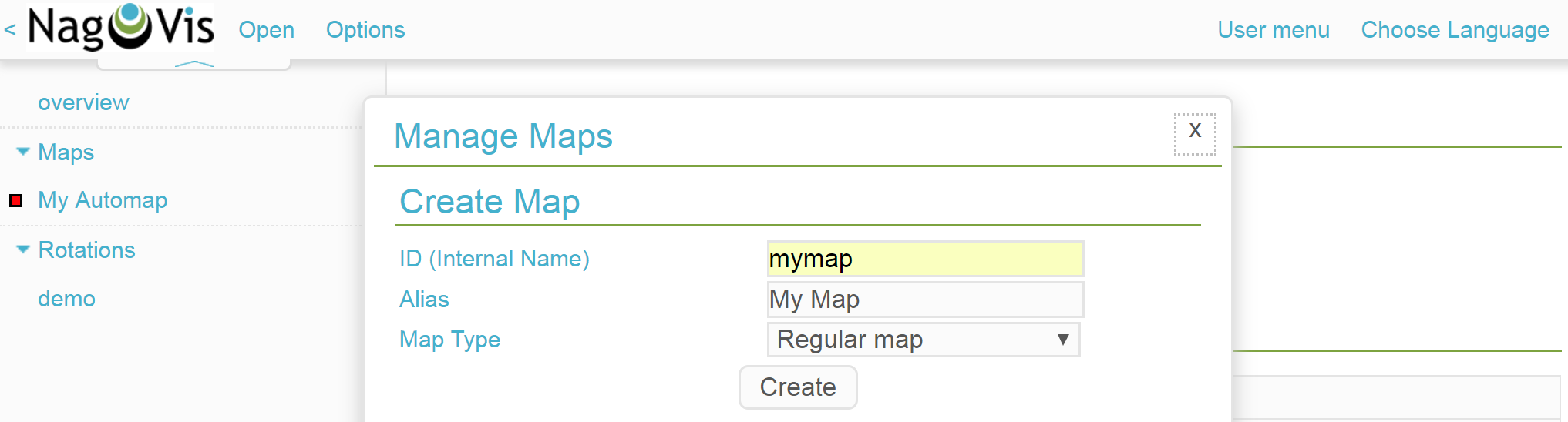Image resolution: width=1568 pixels, height=422 pixels.
Task: Click the Manage Maps dialog title
Action: coord(503,136)
